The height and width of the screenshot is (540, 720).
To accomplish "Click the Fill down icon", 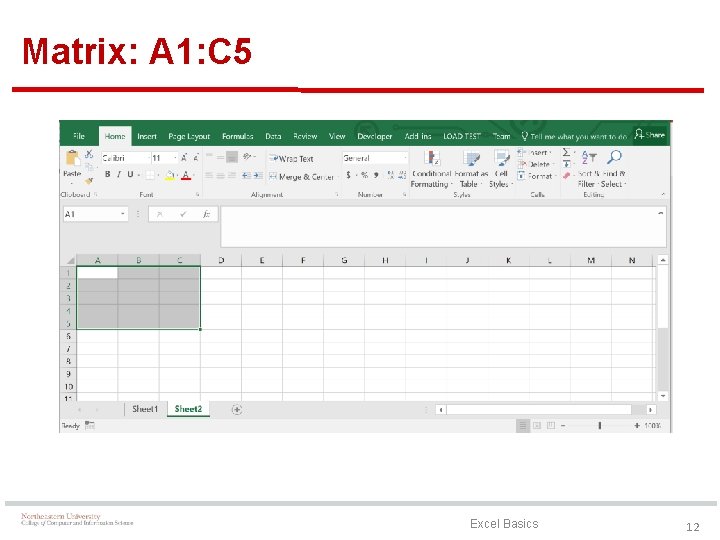I will [567, 164].
